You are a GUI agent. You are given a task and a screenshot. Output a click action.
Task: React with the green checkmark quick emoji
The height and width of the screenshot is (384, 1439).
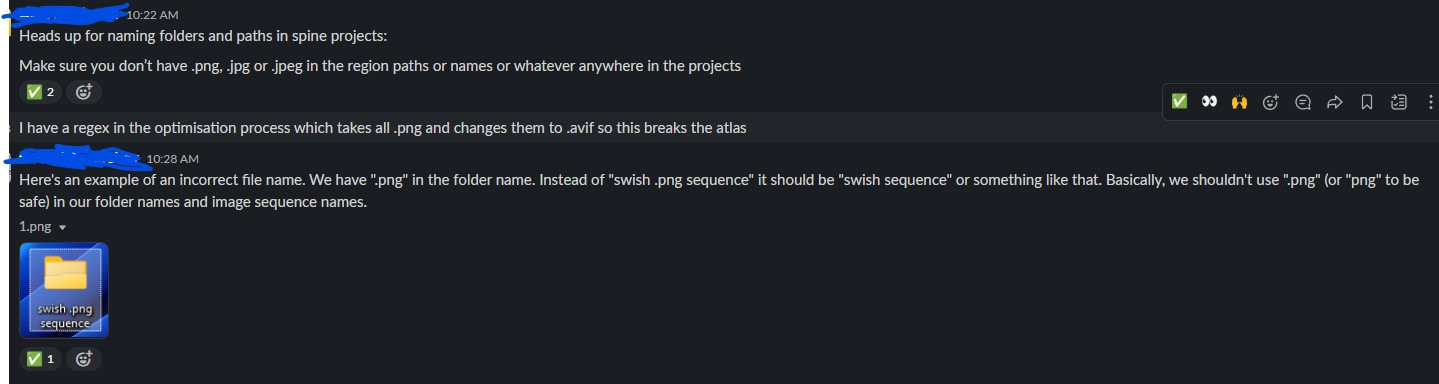pyautogui.click(x=1179, y=101)
